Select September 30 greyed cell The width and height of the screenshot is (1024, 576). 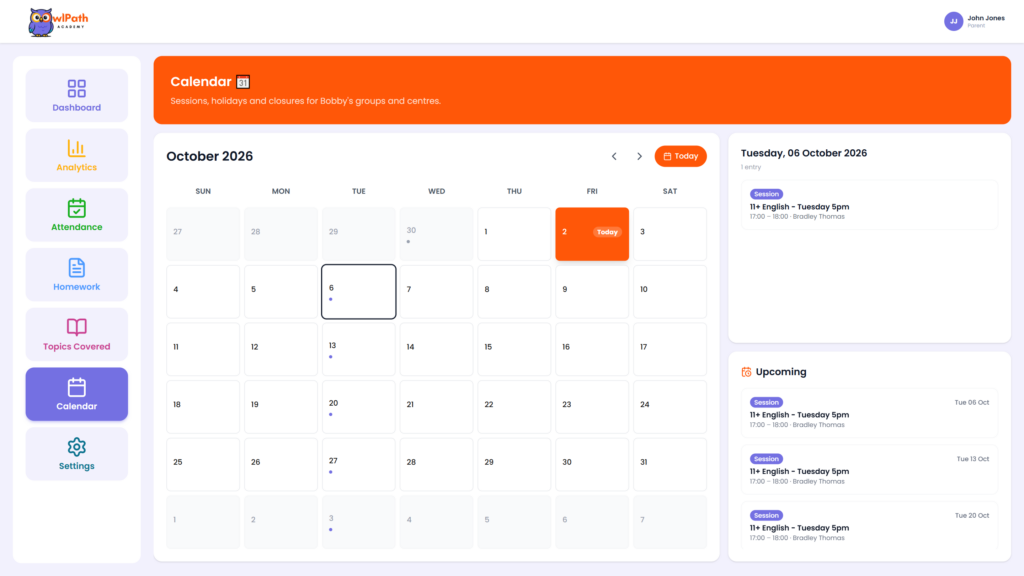tap(436, 234)
